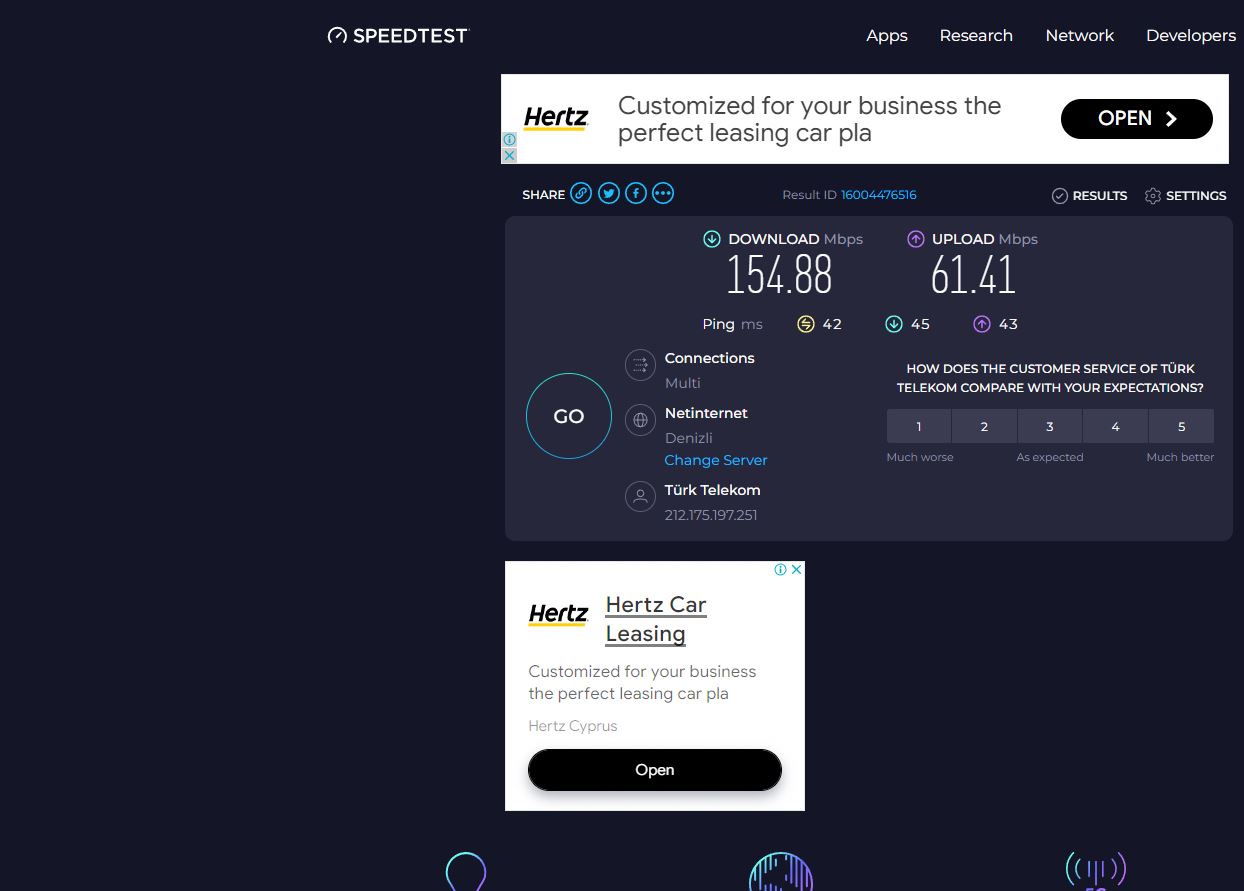This screenshot has height=891, width=1244.
Task: Choose rating 5 Much better
Action: [x=1181, y=426]
